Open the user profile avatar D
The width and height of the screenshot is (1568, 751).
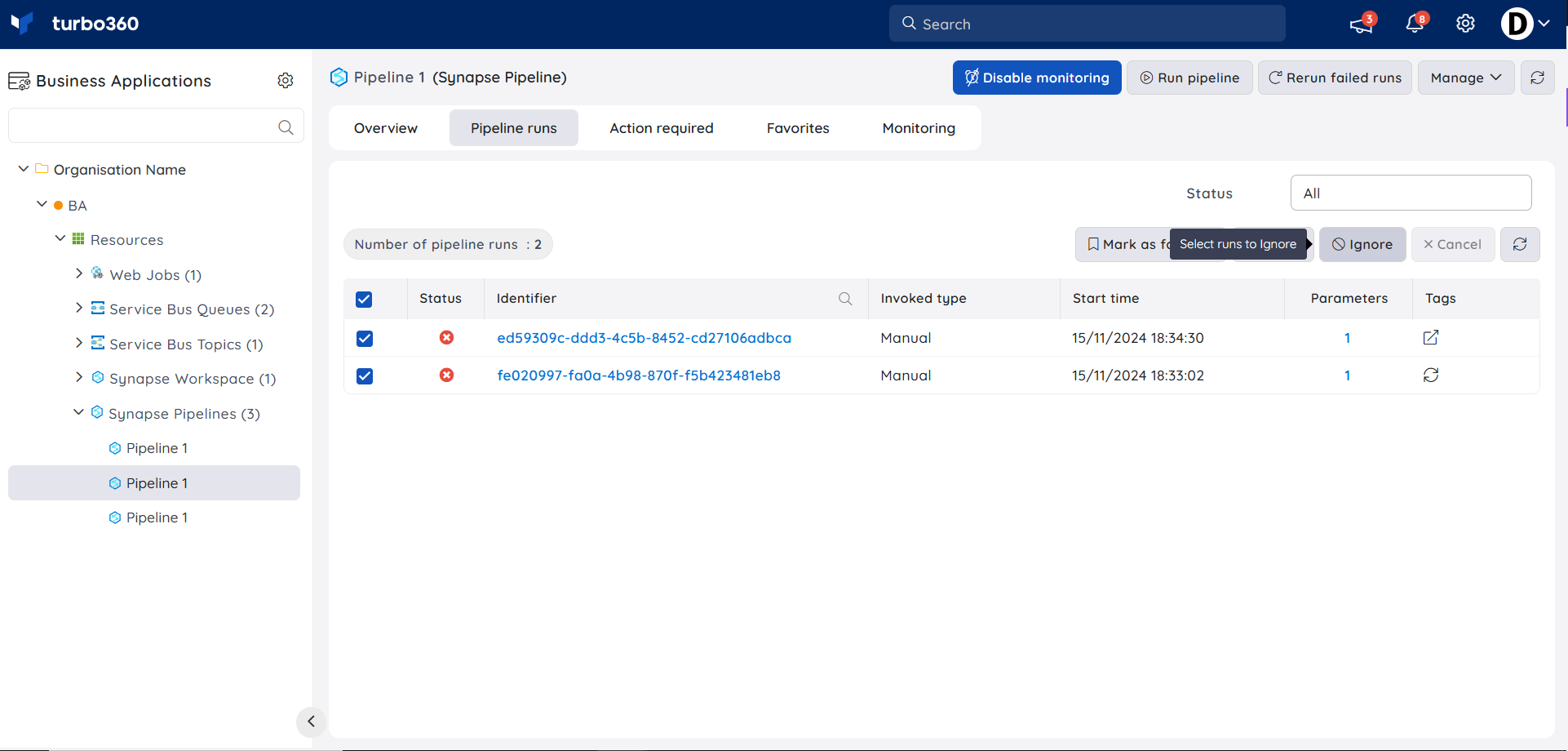1517,24
